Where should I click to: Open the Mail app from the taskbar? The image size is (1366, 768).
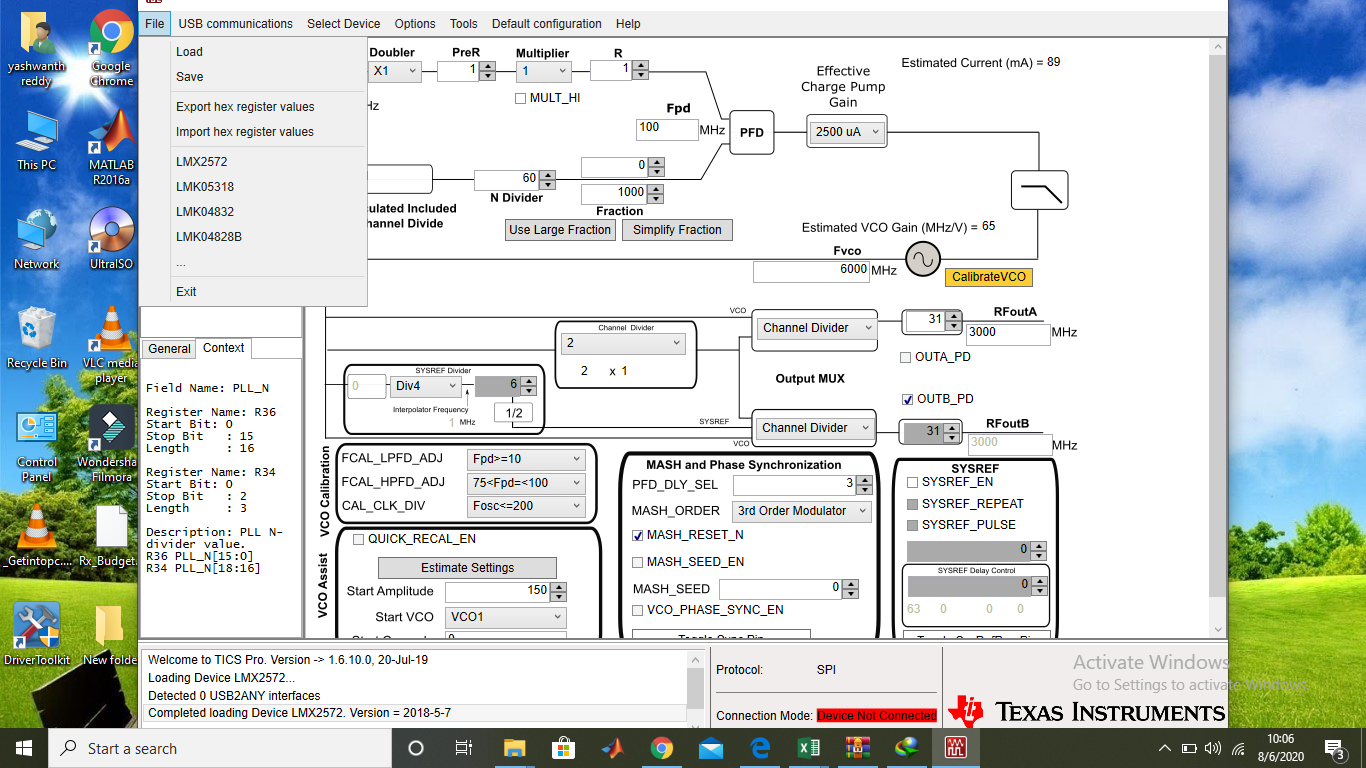coord(710,748)
